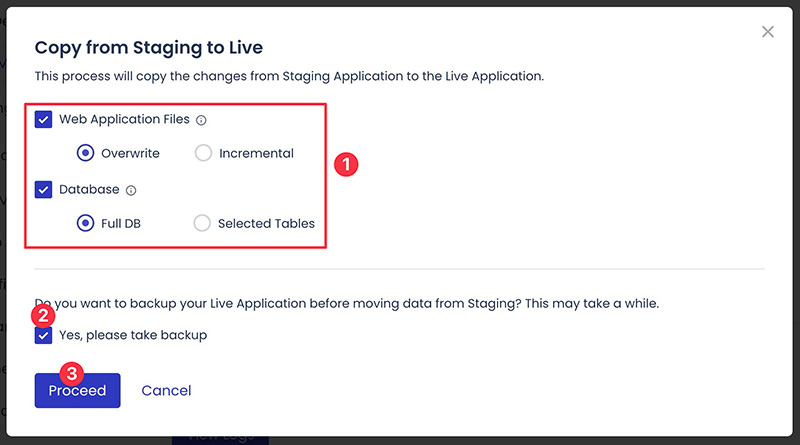Uncheck the Web Application Files checkbox

[x=43, y=120]
